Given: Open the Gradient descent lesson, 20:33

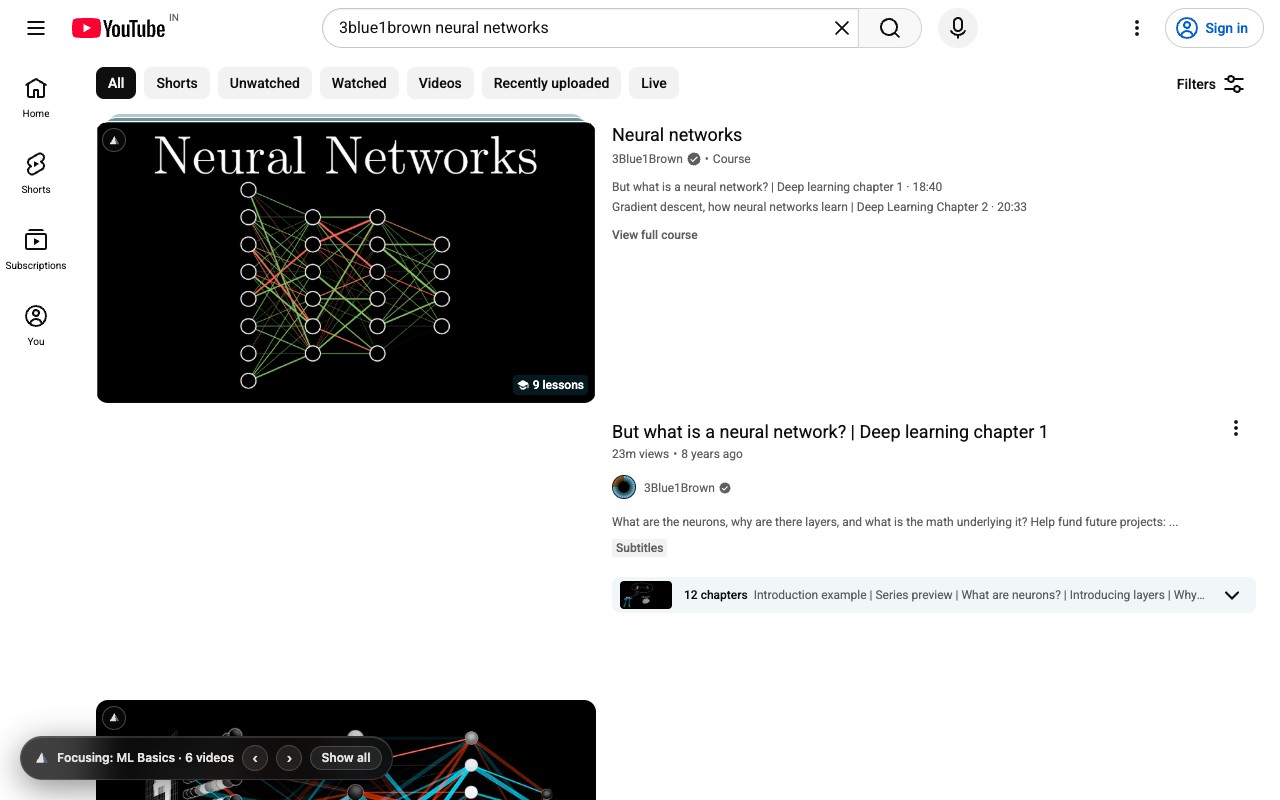Looking at the screenshot, I should pos(819,207).
